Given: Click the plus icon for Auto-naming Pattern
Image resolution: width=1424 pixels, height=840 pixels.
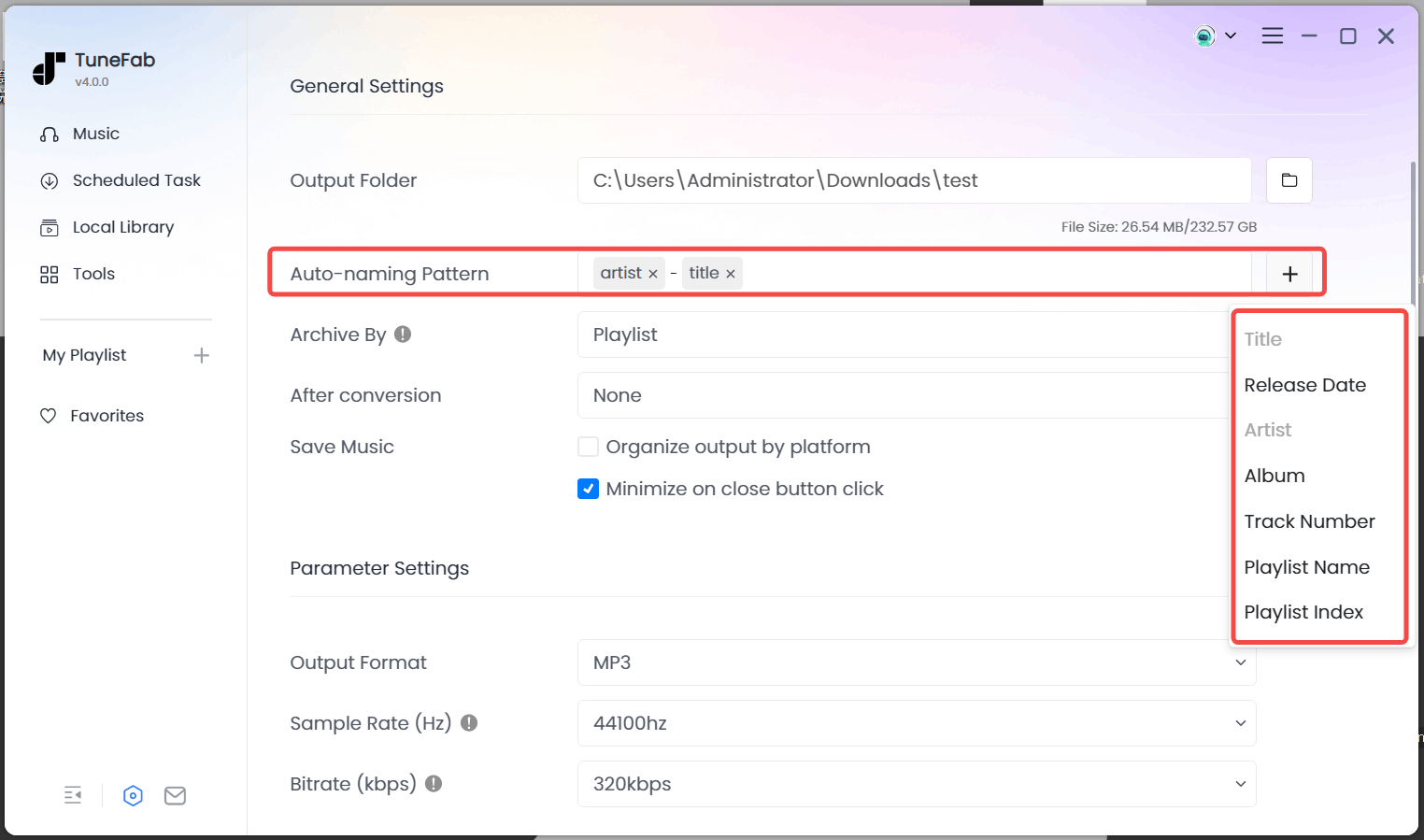Looking at the screenshot, I should (1289, 274).
